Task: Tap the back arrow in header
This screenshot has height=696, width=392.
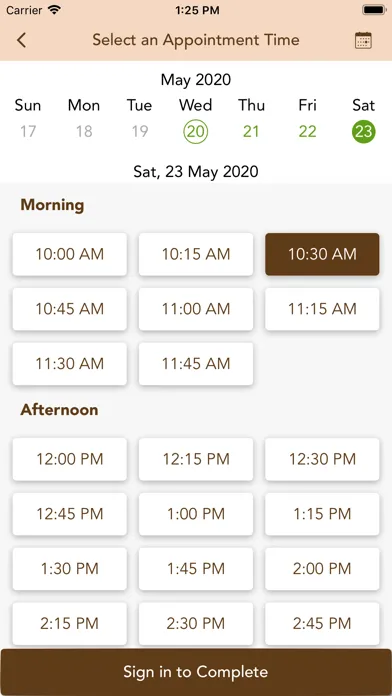Action: click(21, 40)
